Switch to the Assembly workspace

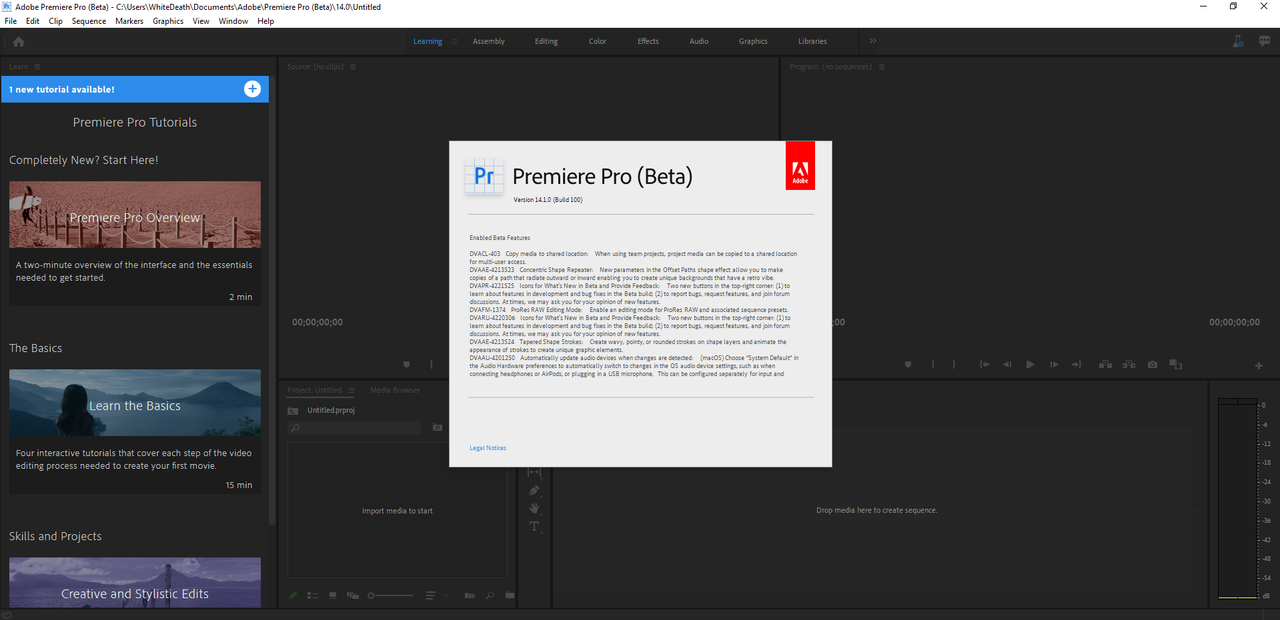[x=488, y=41]
